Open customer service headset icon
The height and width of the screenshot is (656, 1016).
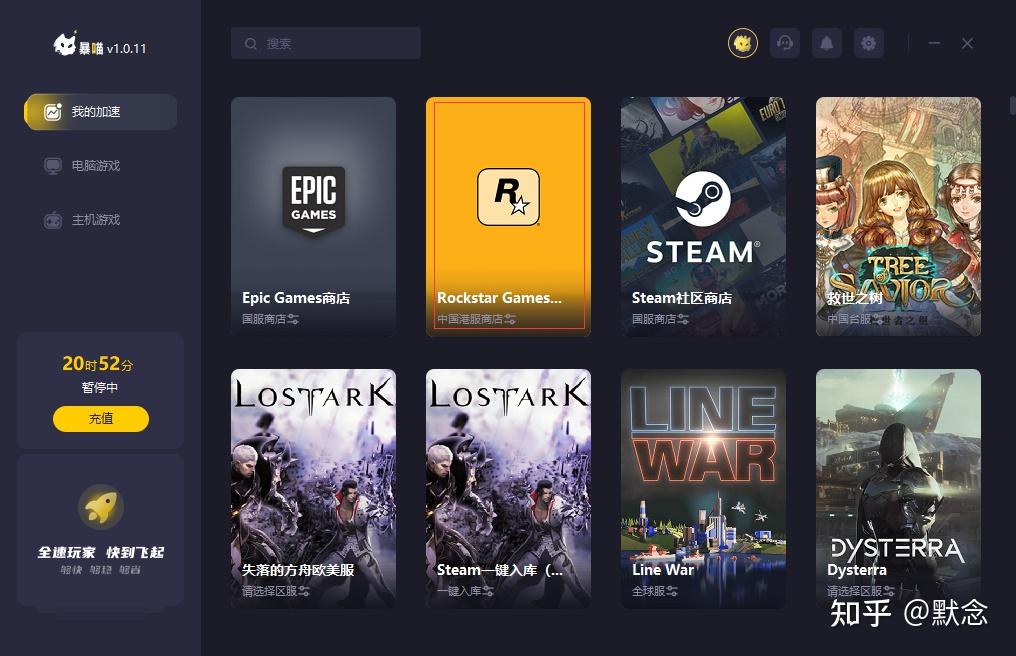coord(785,43)
